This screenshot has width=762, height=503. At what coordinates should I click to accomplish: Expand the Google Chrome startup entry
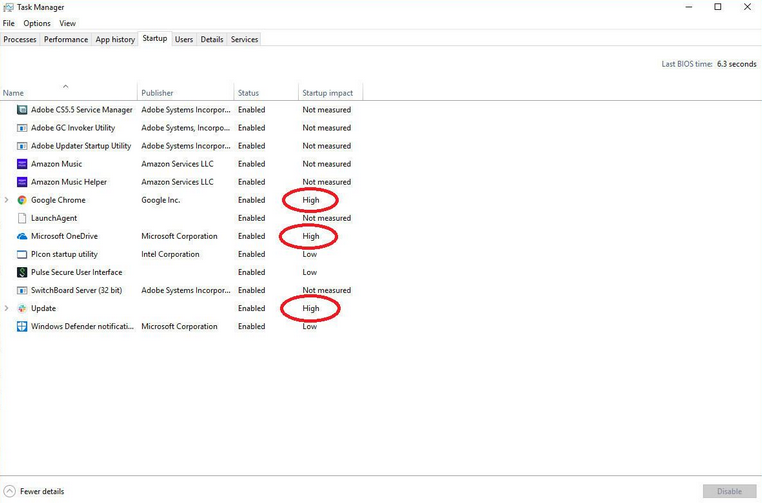[x=6, y=200]
